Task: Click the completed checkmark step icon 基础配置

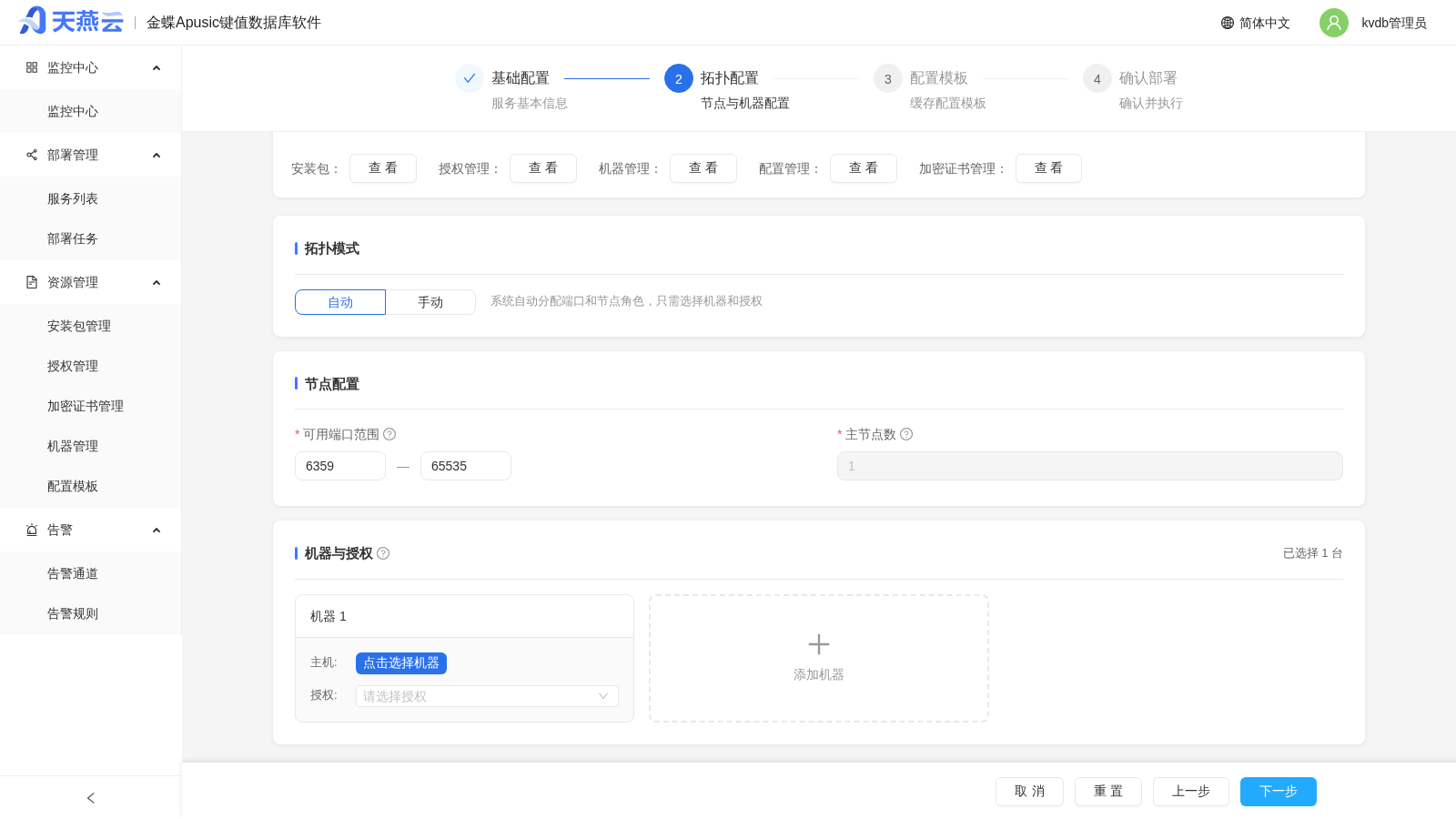Action: pos(470,78)
